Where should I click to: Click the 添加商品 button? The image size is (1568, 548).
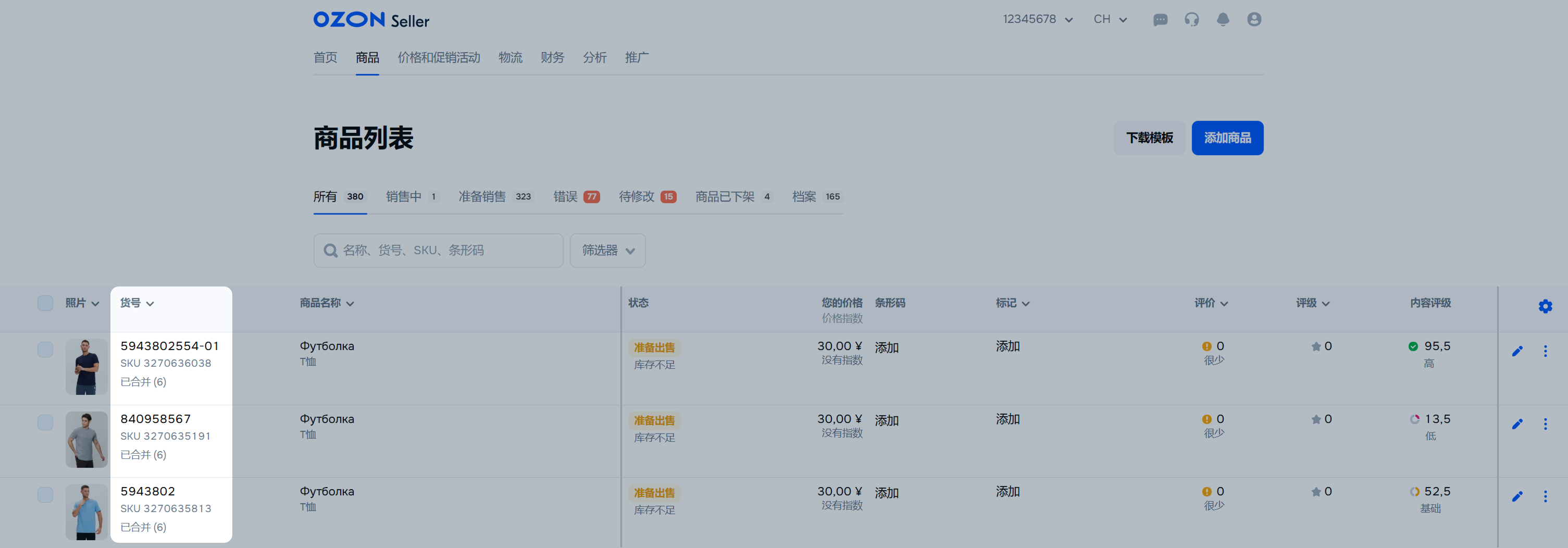[x=1226, y=138]
